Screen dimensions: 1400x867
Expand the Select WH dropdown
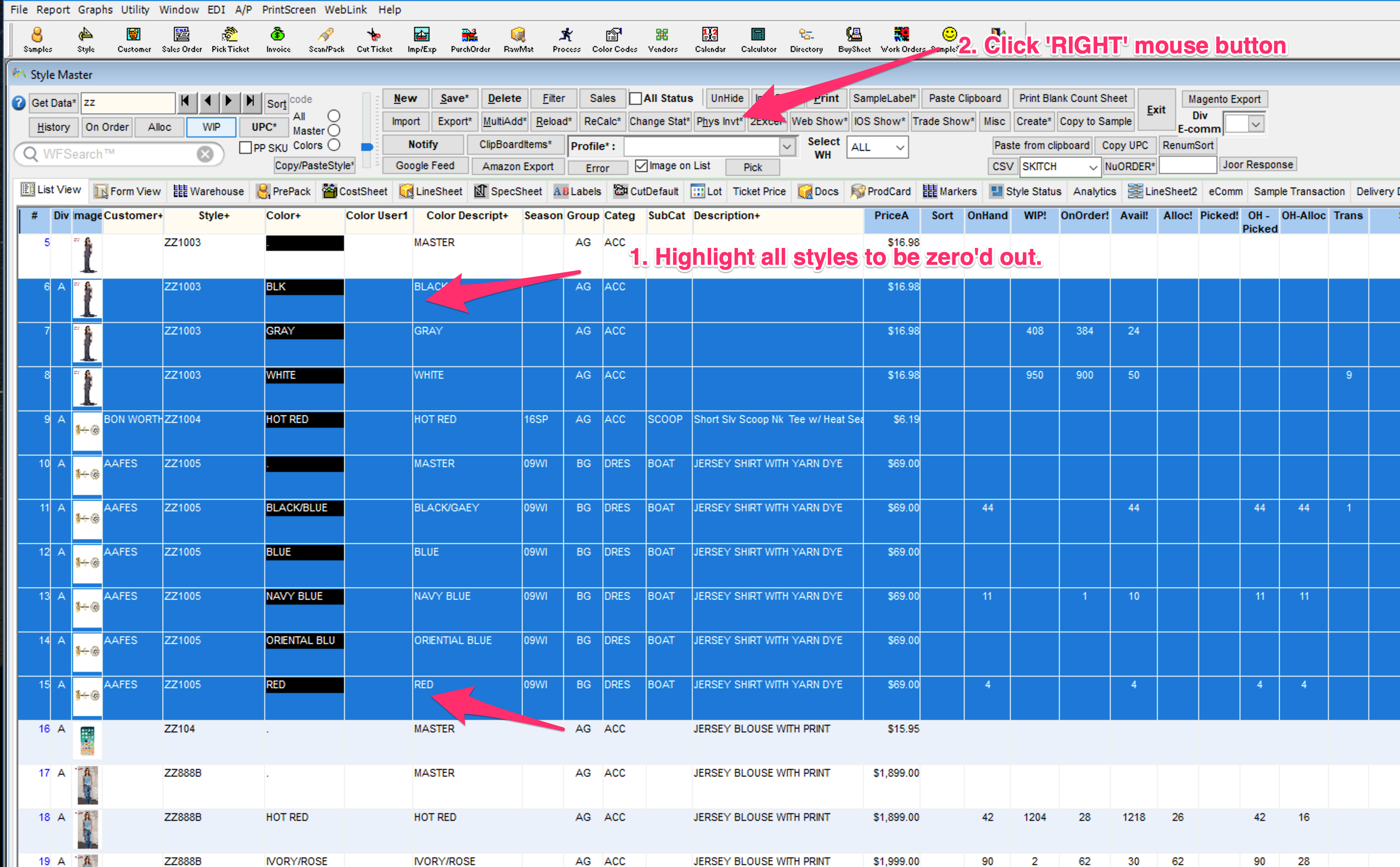tap(900, 148)
